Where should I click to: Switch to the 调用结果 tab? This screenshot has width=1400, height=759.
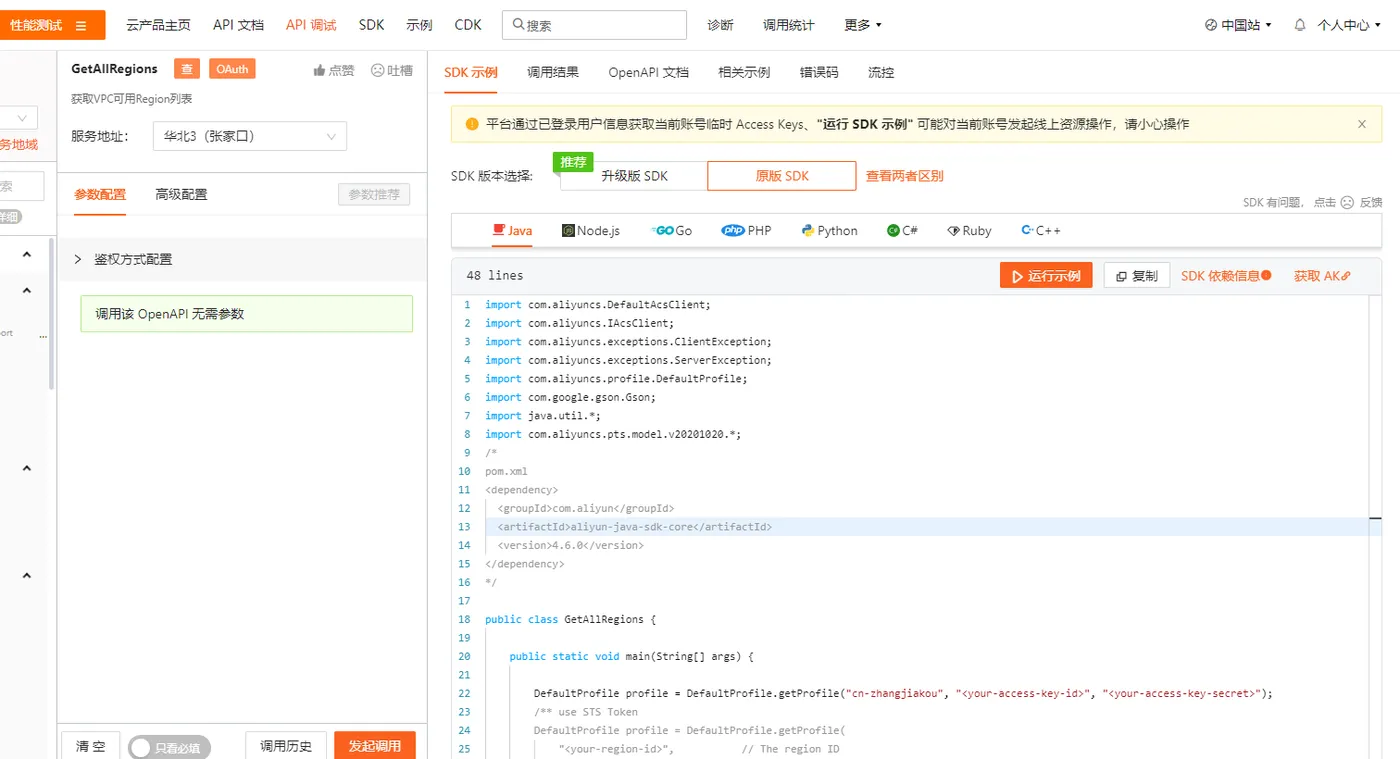tap(553, 72)
